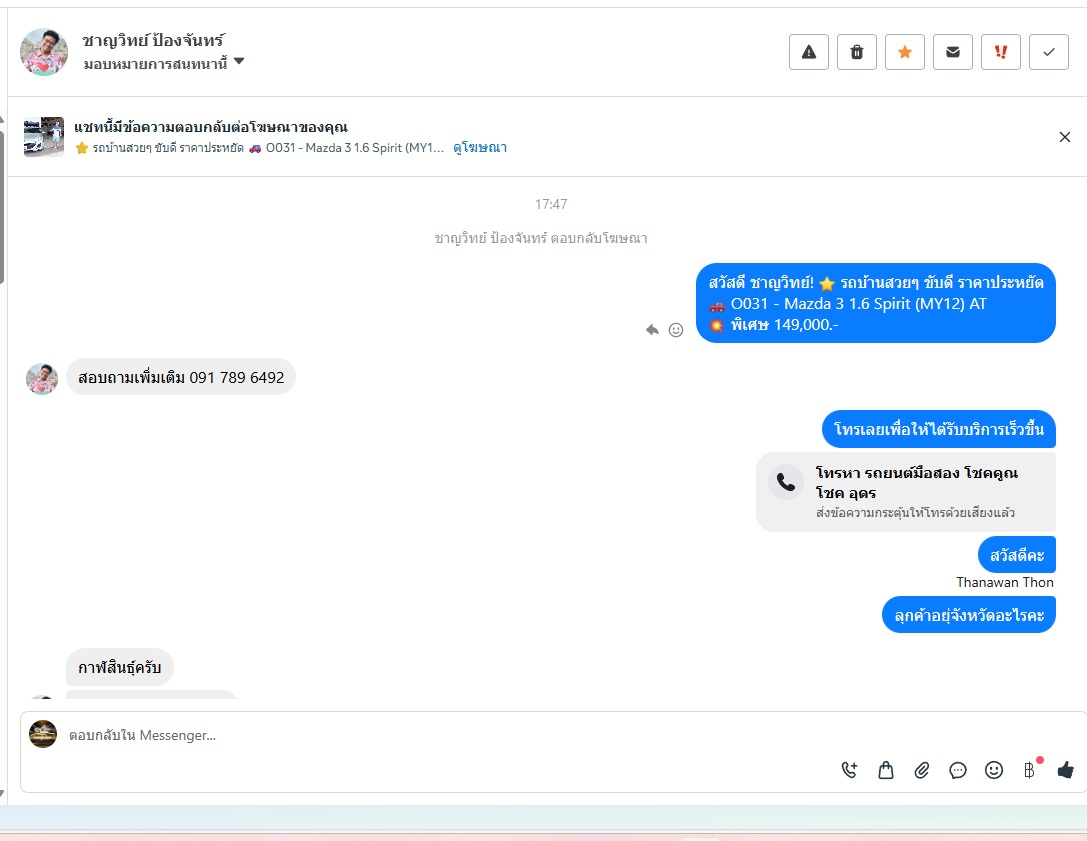The image size is (1087, 841).
Task: Focus the Messenger reply input field
Action: click(444, 735)
